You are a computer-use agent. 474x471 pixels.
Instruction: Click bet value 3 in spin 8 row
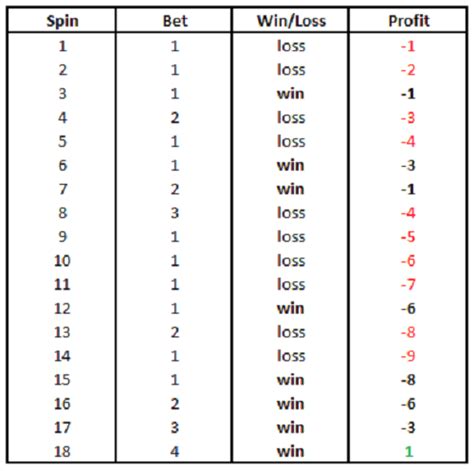[175, 213]
